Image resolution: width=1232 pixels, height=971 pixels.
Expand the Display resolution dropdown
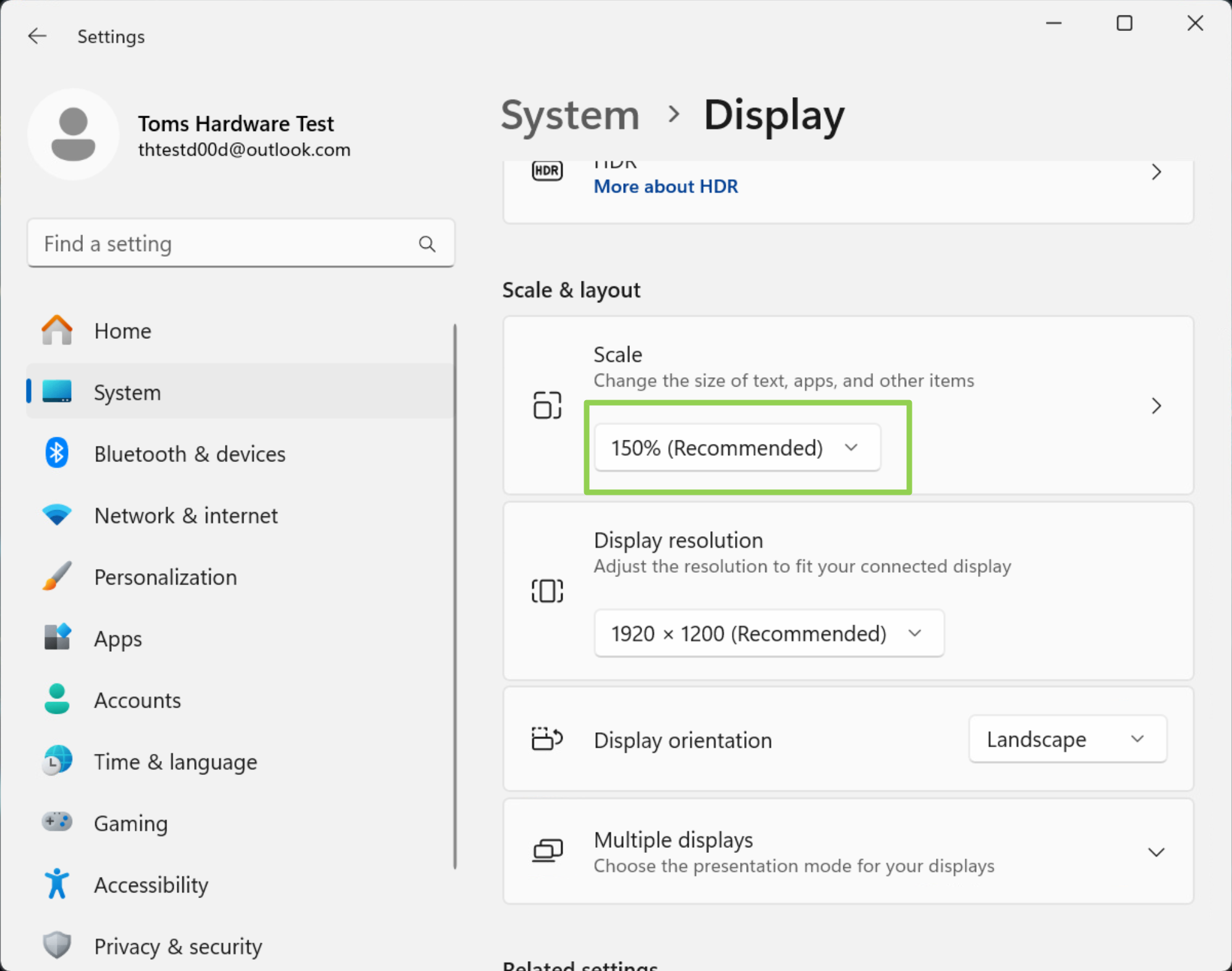[x=766, y=632]
